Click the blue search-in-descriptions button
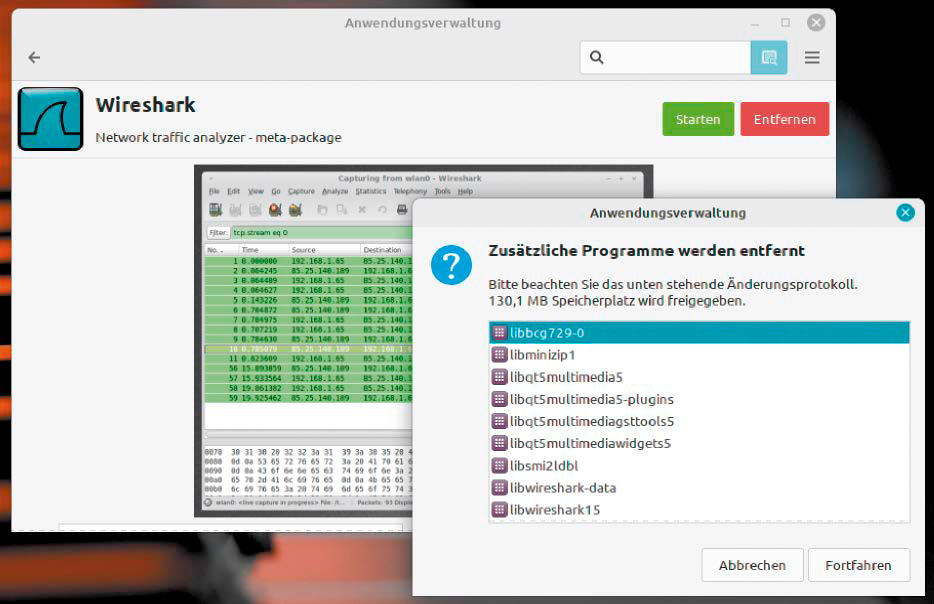Viewport: 934px width, 604px height. pos(768,57)
